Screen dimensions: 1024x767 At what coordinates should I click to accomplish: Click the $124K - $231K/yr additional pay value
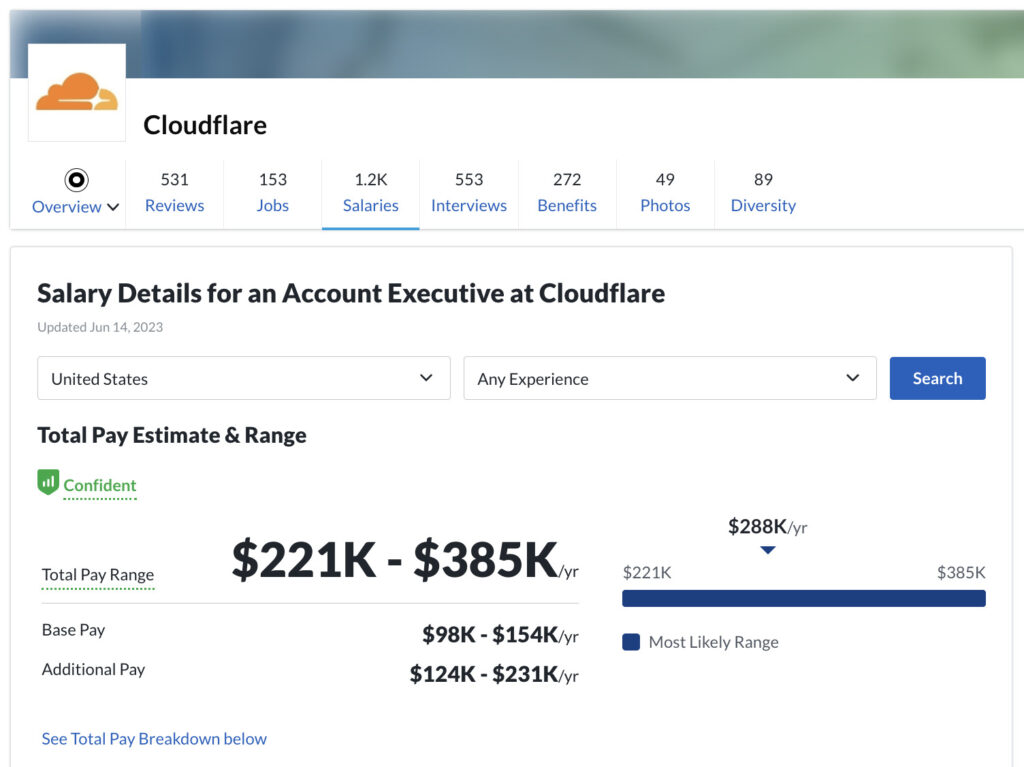click(494, 674)
